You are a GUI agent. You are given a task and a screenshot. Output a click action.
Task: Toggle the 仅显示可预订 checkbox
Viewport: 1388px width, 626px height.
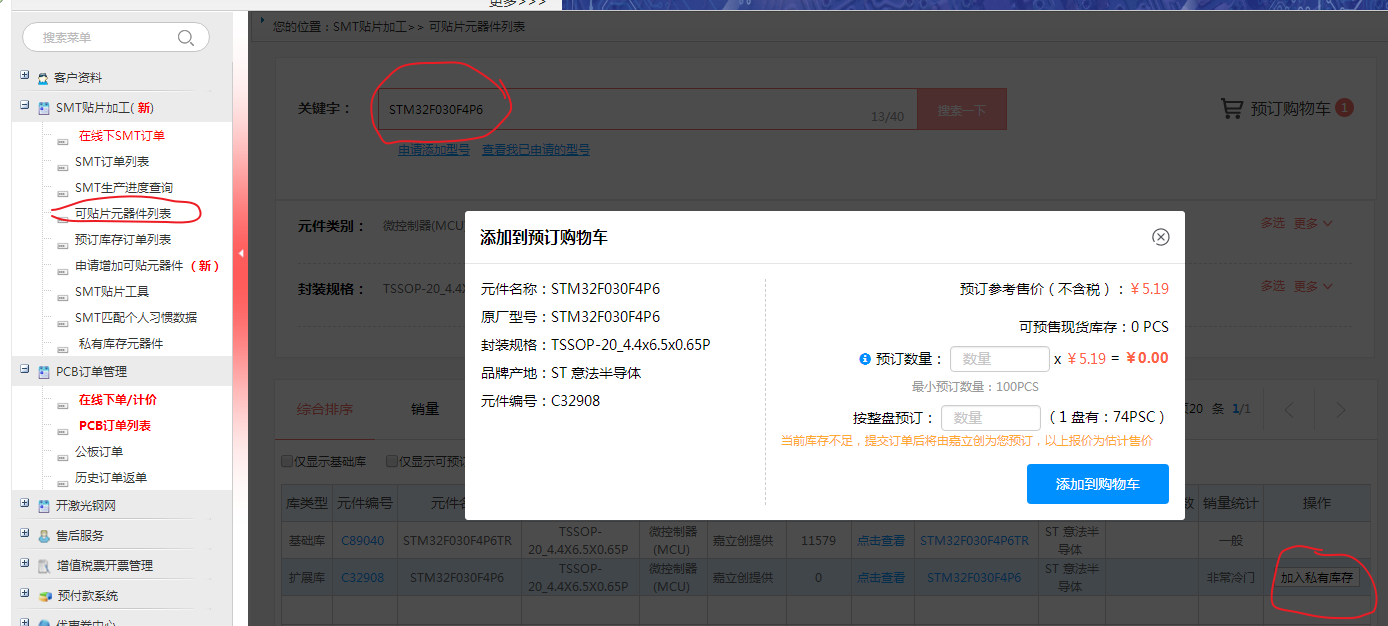click(393, 462)
